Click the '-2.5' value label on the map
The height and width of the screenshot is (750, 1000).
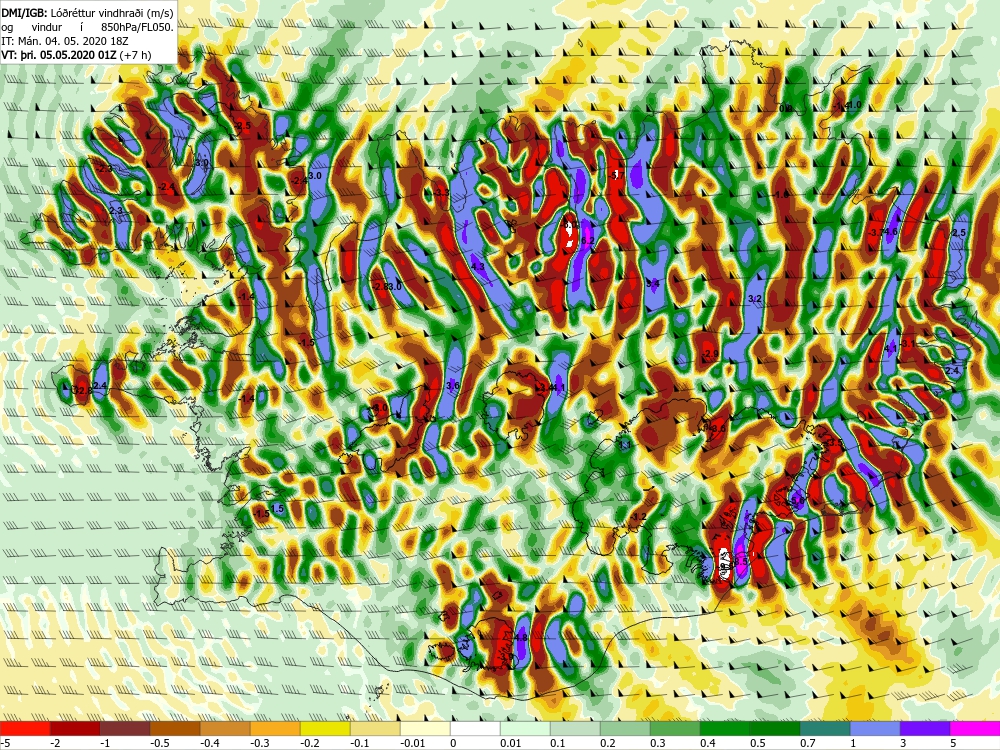coord(242,126)
